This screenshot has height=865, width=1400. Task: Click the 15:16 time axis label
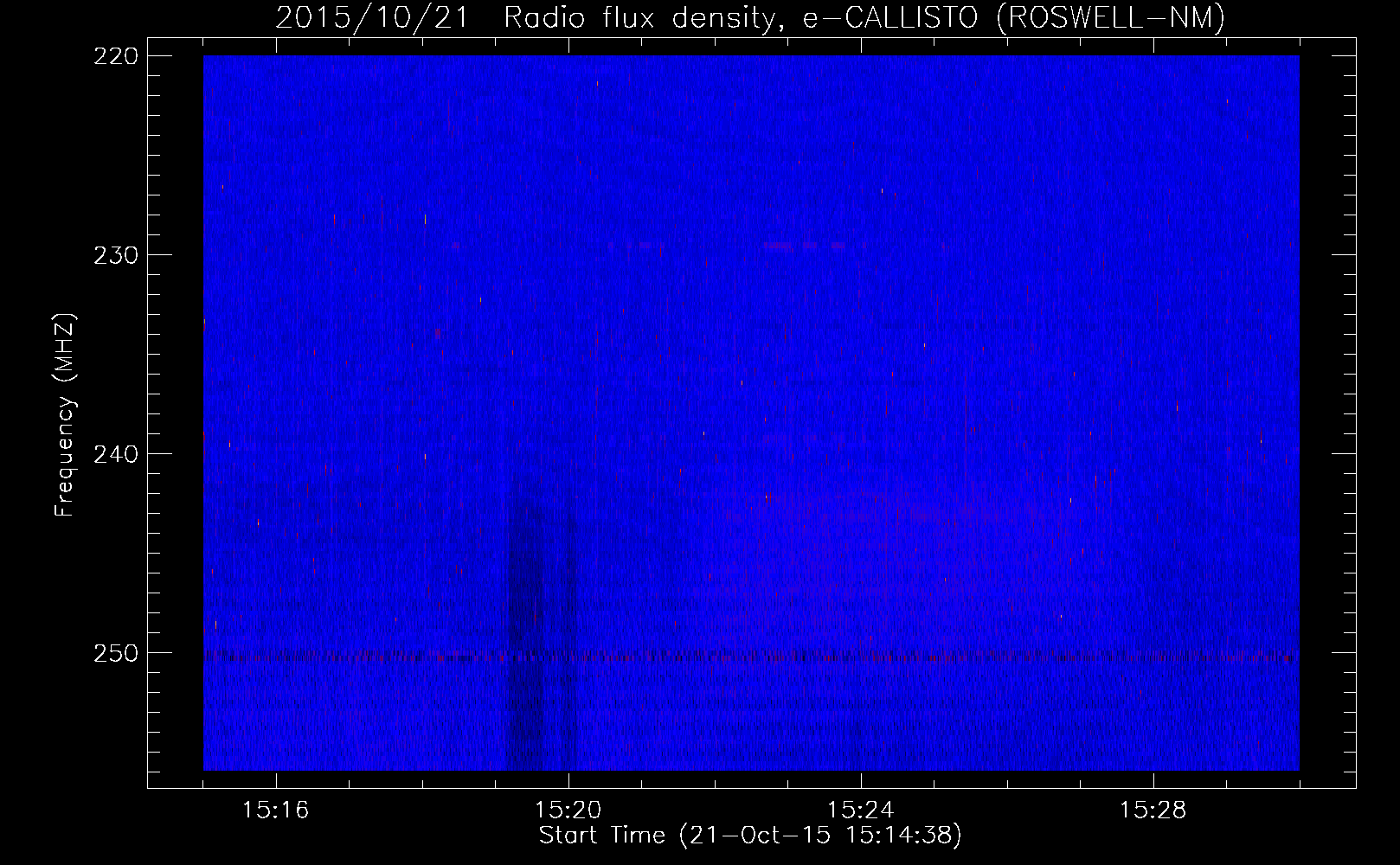(x=275, y=811)
